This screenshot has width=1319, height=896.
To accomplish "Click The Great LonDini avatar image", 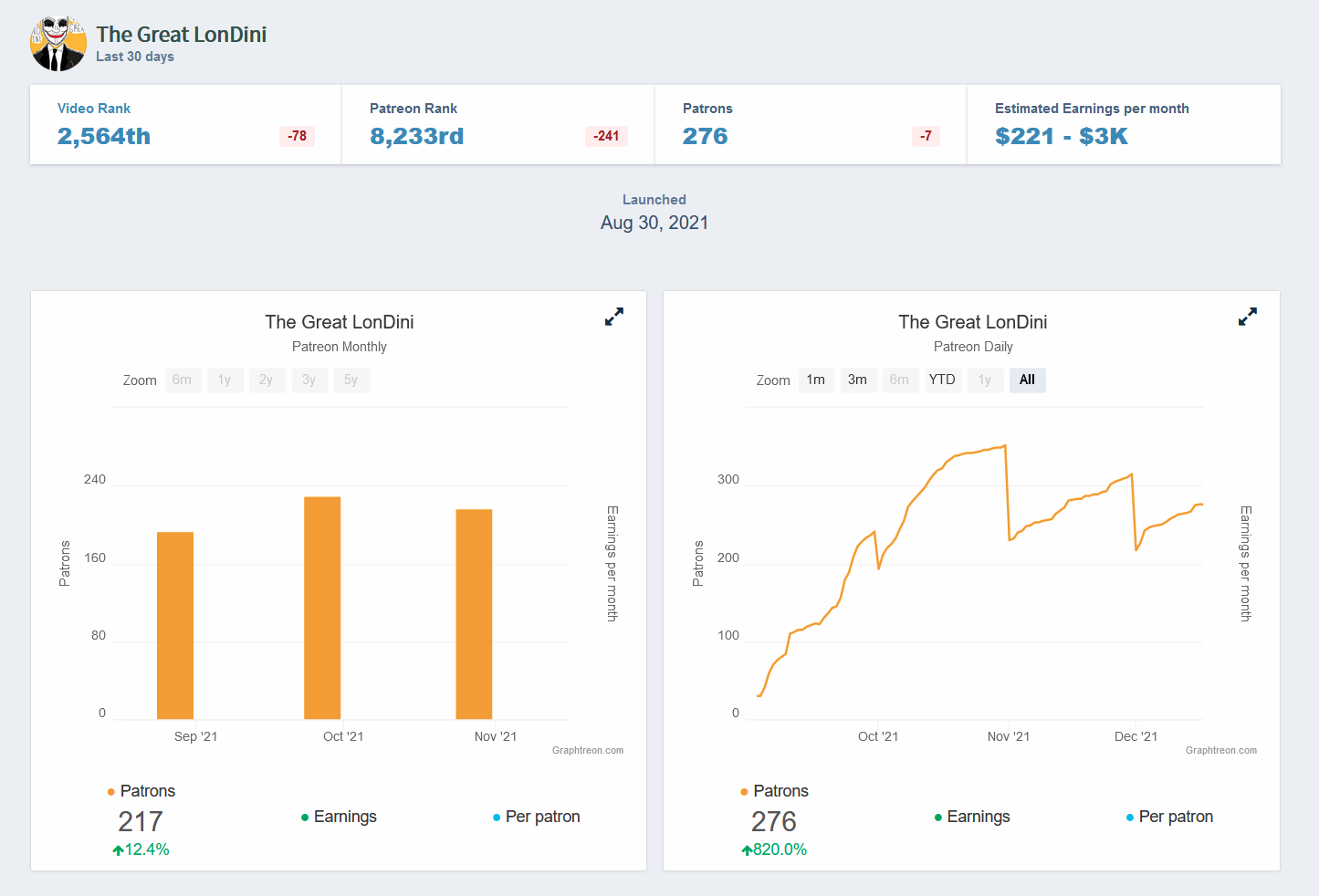I will click(x=58, y=44).
